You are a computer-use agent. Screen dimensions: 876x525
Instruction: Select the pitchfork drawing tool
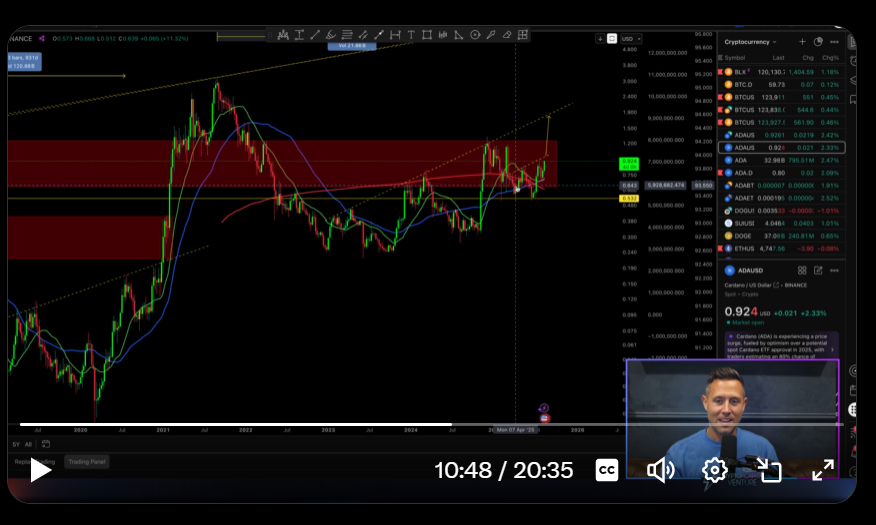coord(283,35)
